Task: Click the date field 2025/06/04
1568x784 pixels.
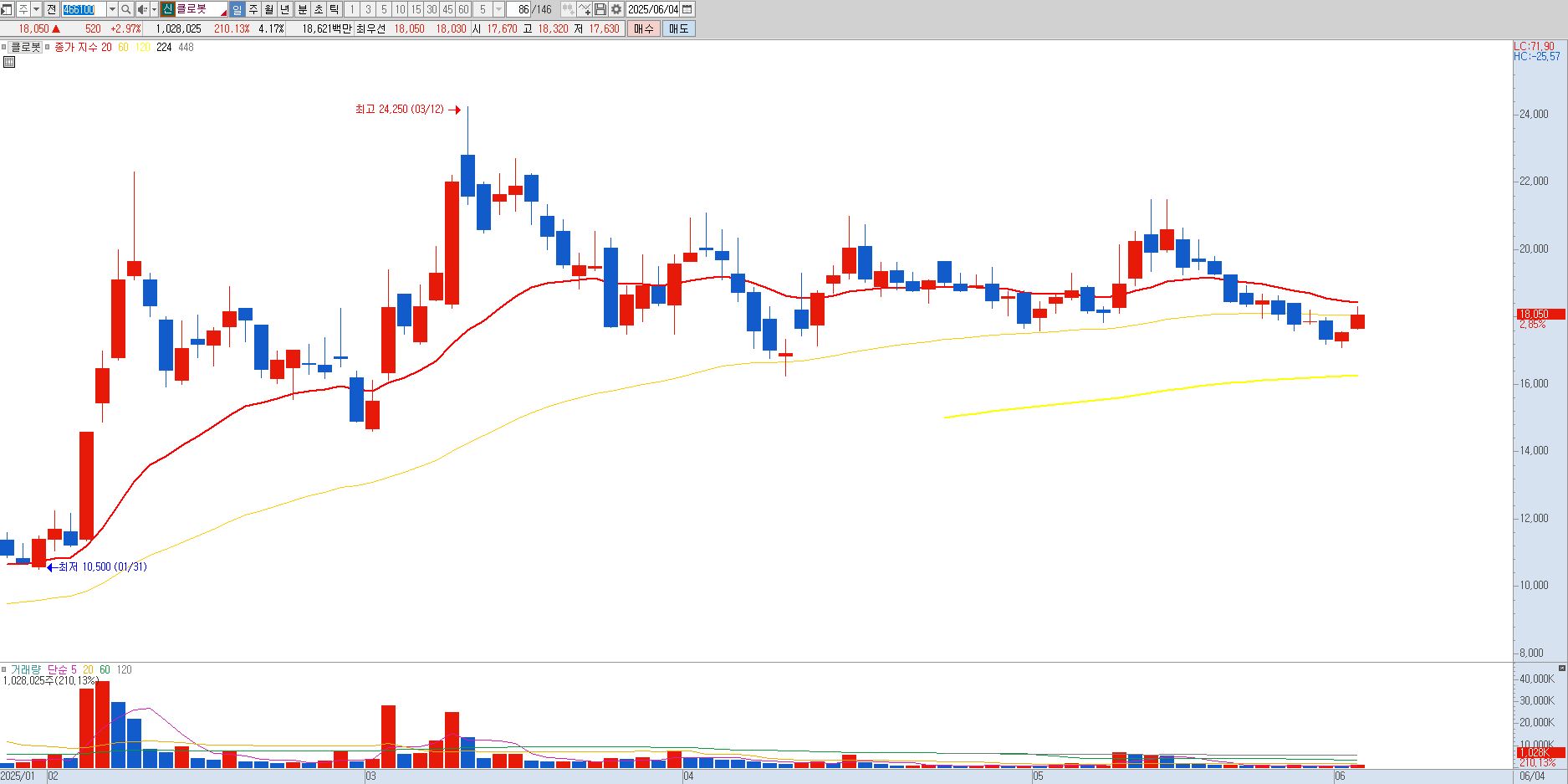Action: click(x=653, y=9)
